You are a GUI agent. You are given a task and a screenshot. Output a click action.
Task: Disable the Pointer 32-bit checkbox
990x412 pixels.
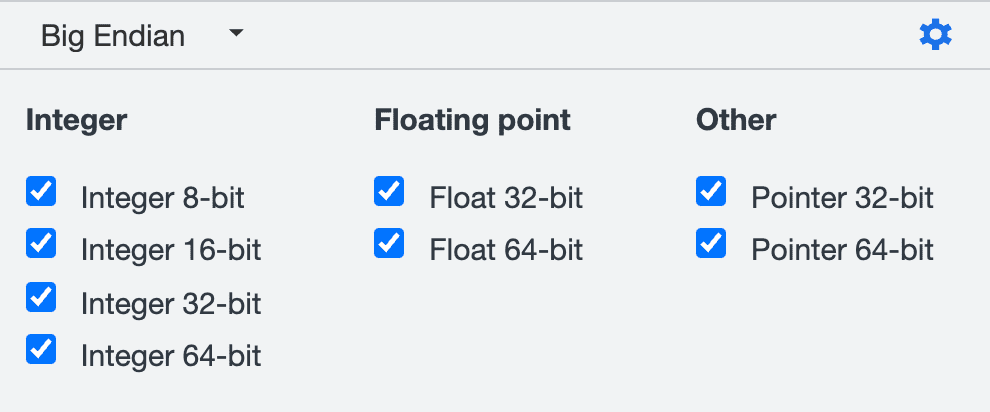coord(711,191)
